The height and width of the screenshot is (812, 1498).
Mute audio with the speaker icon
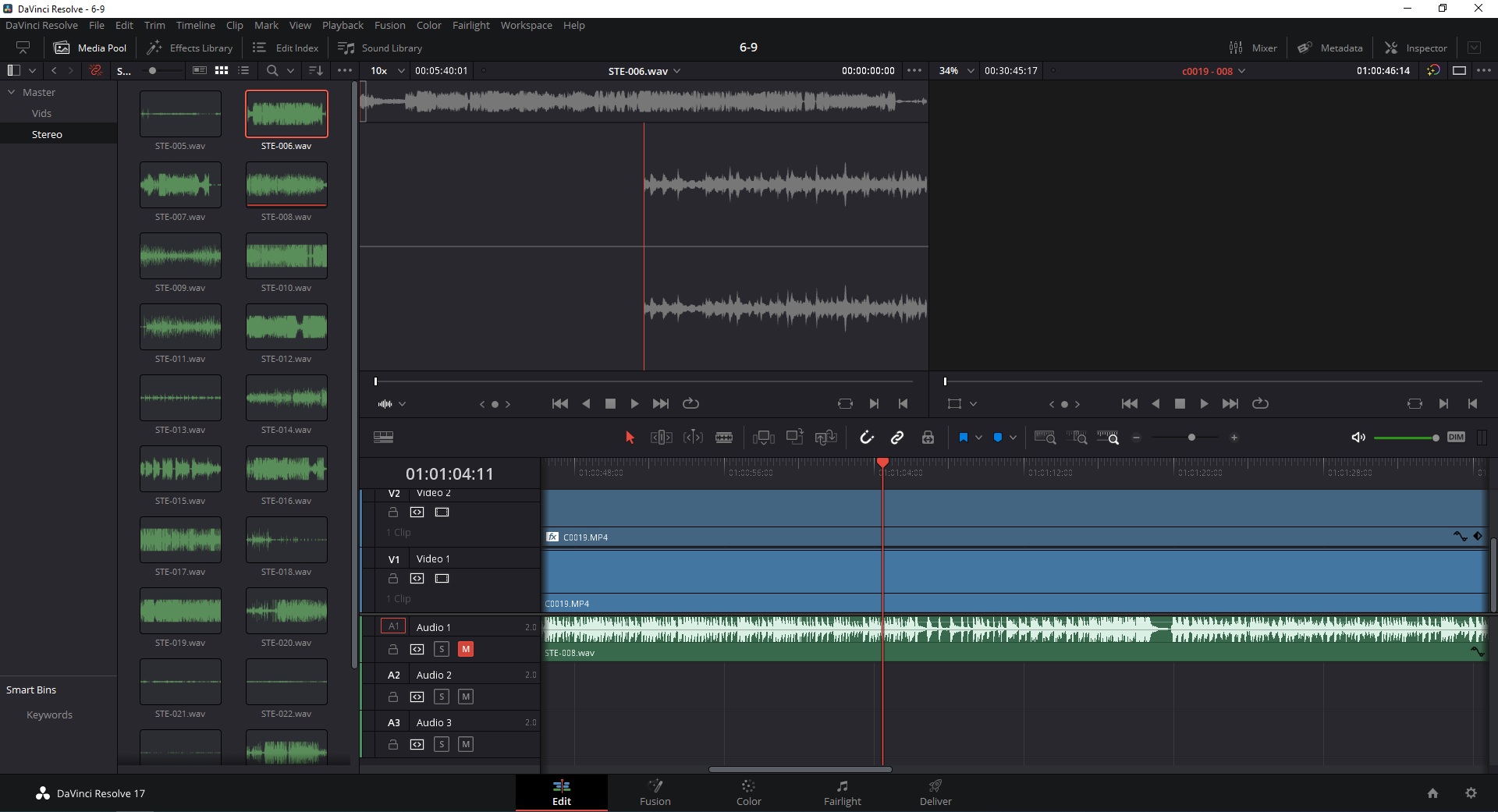point(1358,438)
